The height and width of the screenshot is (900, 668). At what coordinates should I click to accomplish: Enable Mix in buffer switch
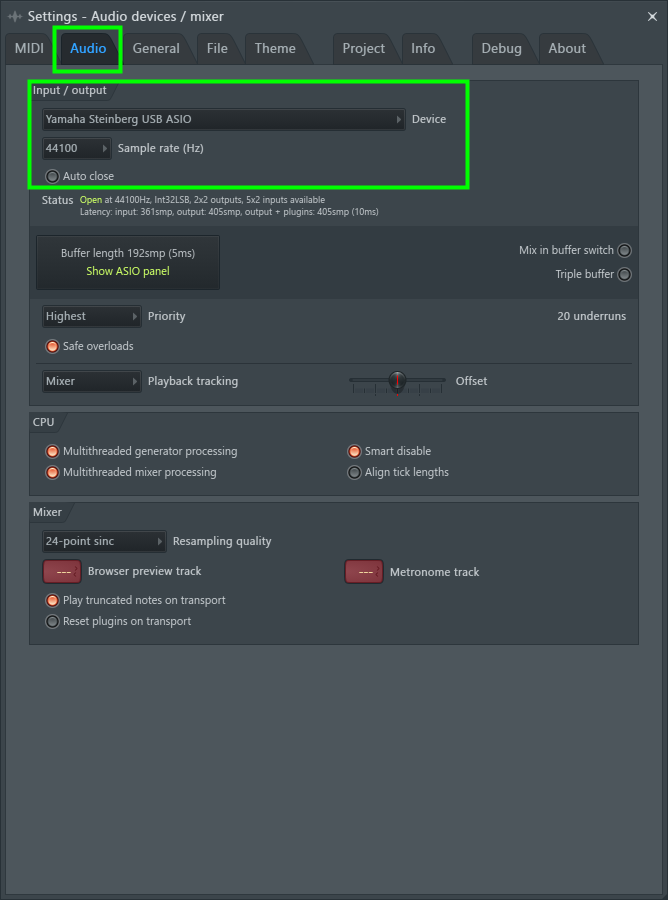pos(624,250)
